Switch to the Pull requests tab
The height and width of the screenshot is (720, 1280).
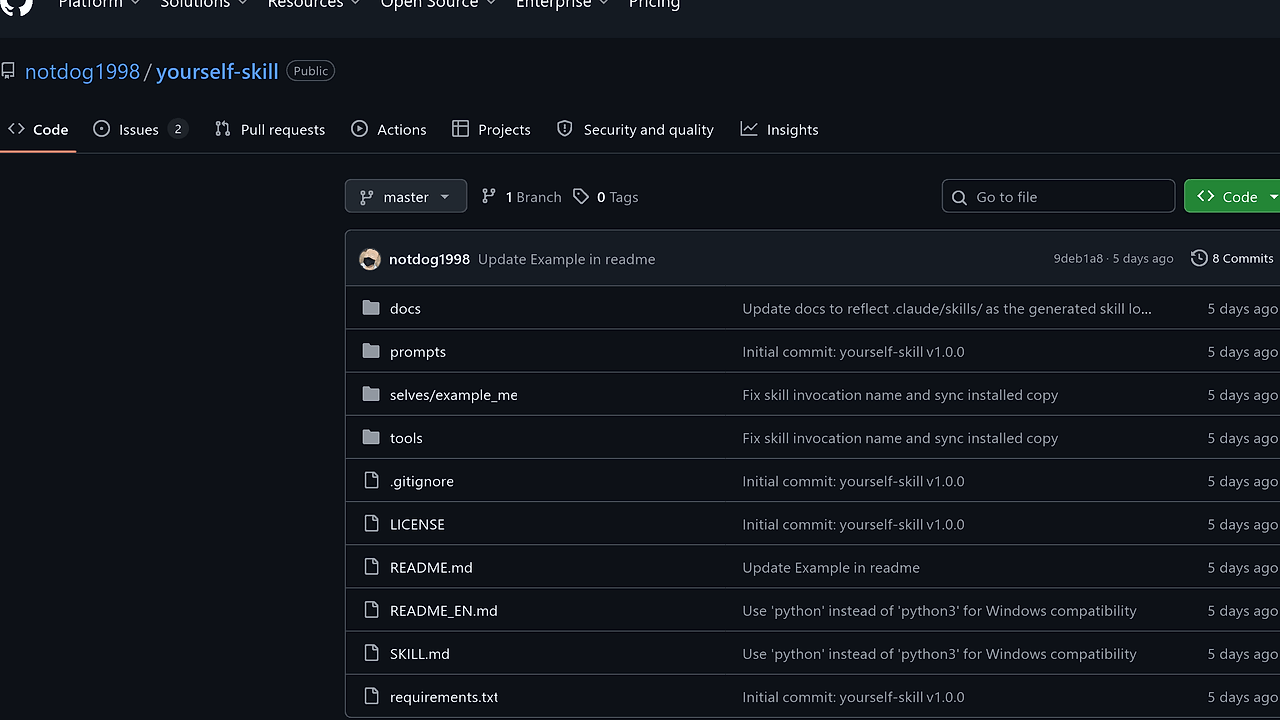[270, 129]
